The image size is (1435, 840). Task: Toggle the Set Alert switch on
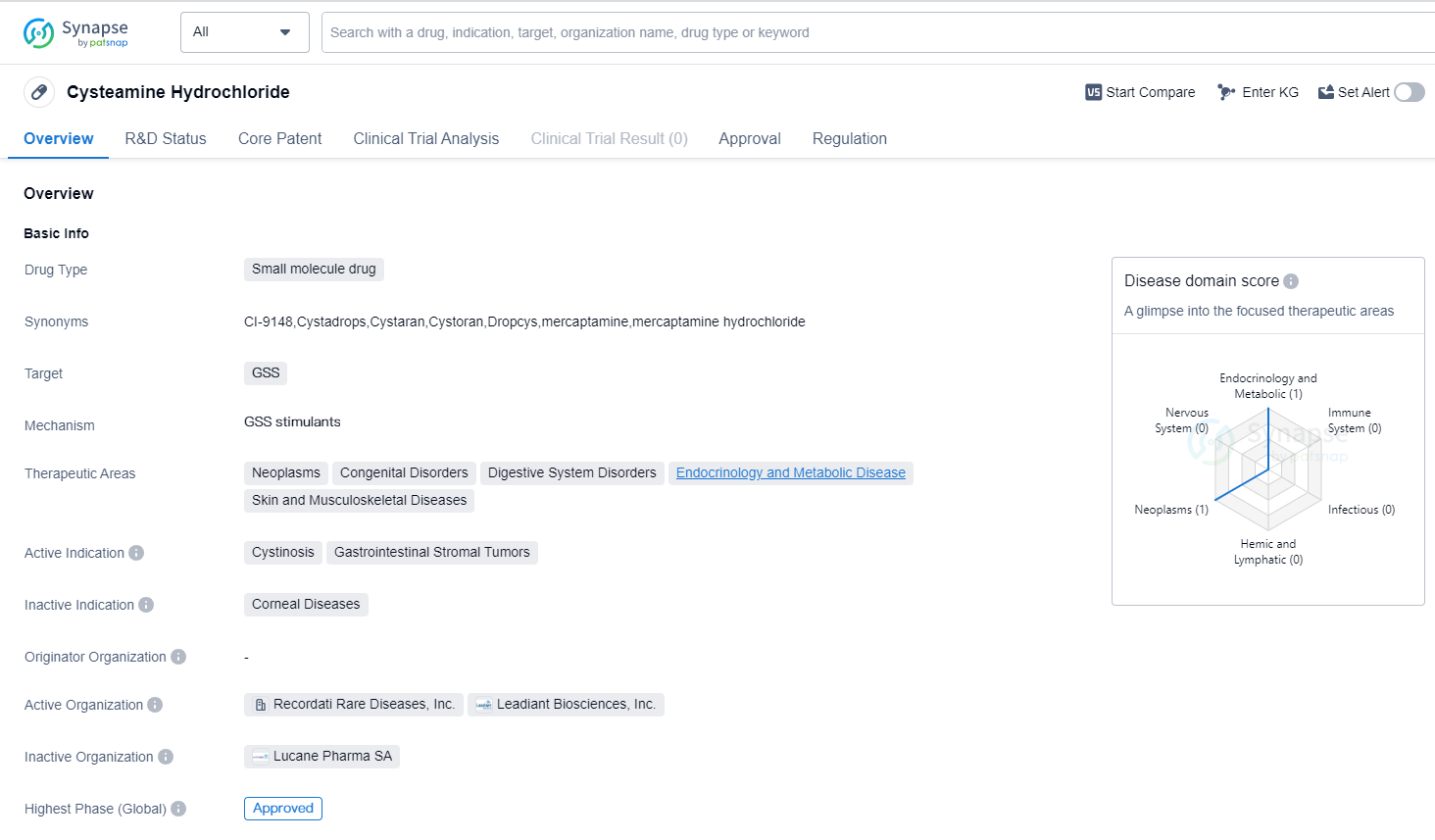[1409, 92]
